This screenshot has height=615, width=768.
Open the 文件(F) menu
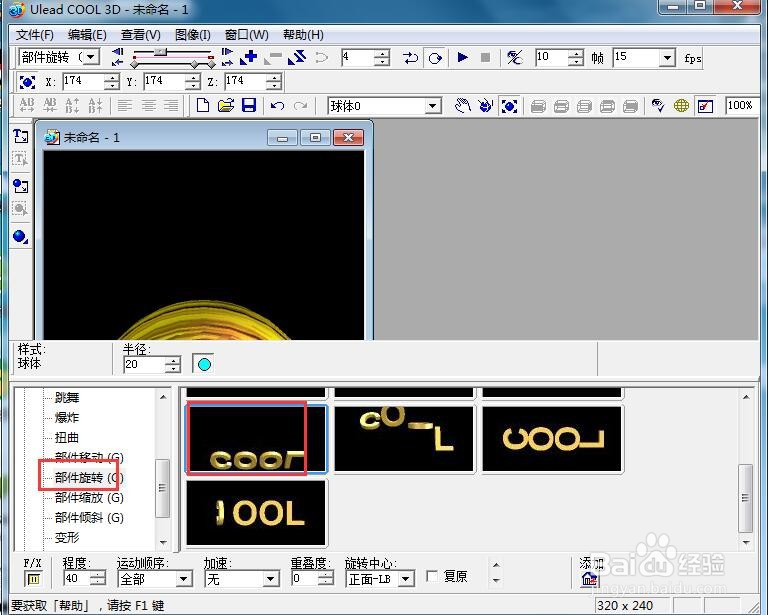point(34,35)
